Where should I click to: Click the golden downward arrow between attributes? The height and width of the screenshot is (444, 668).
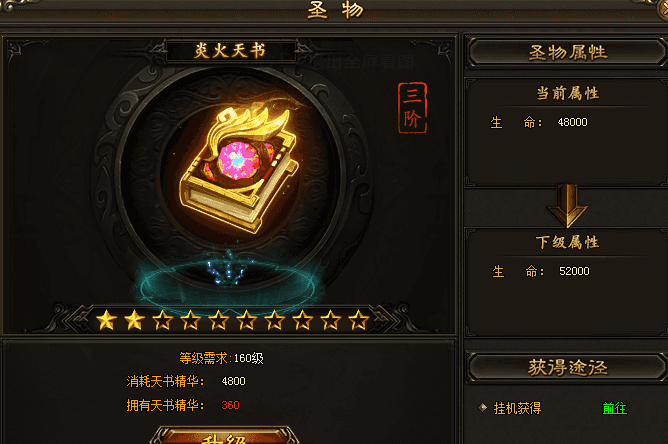[x=567, y=206]
